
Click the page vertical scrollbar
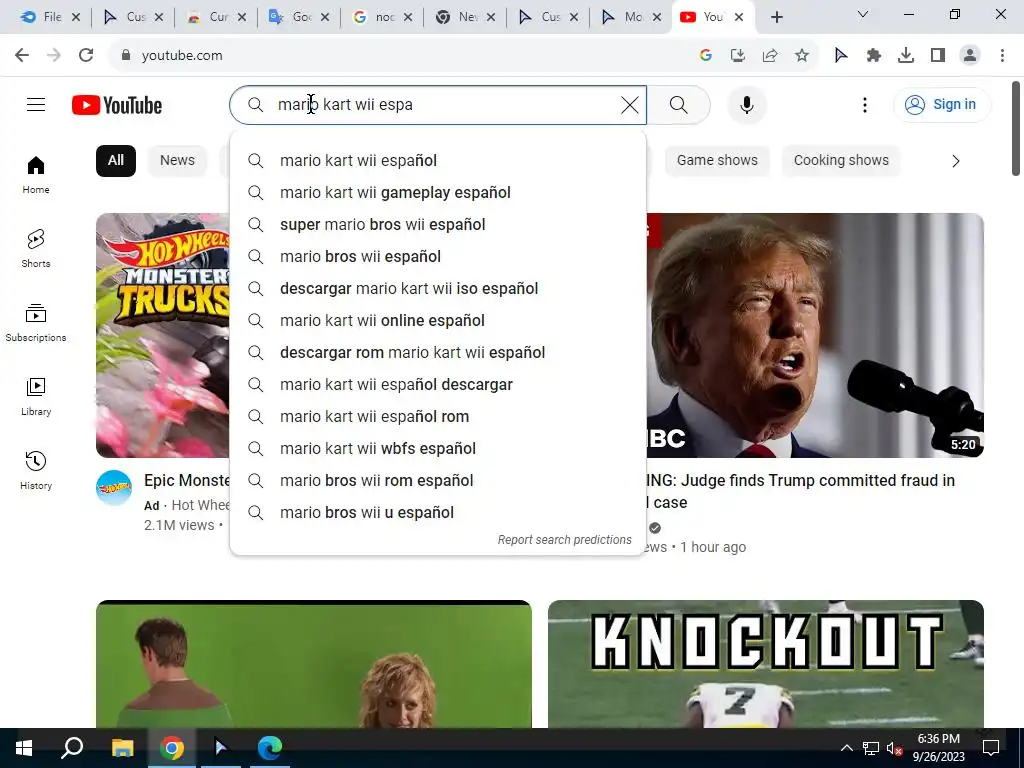tap(1016, 129)
